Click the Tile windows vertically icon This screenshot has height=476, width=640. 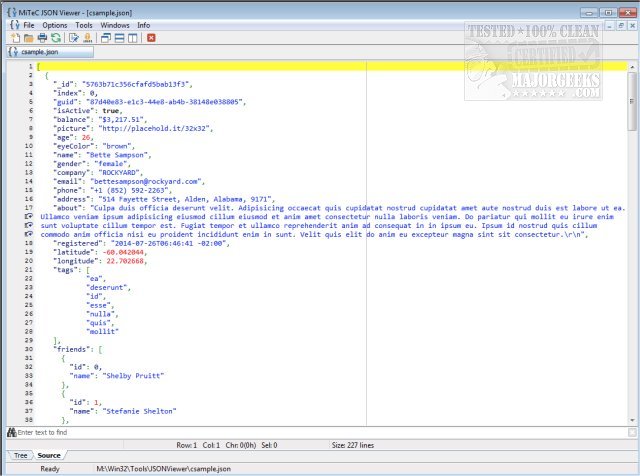click(132, 37)
